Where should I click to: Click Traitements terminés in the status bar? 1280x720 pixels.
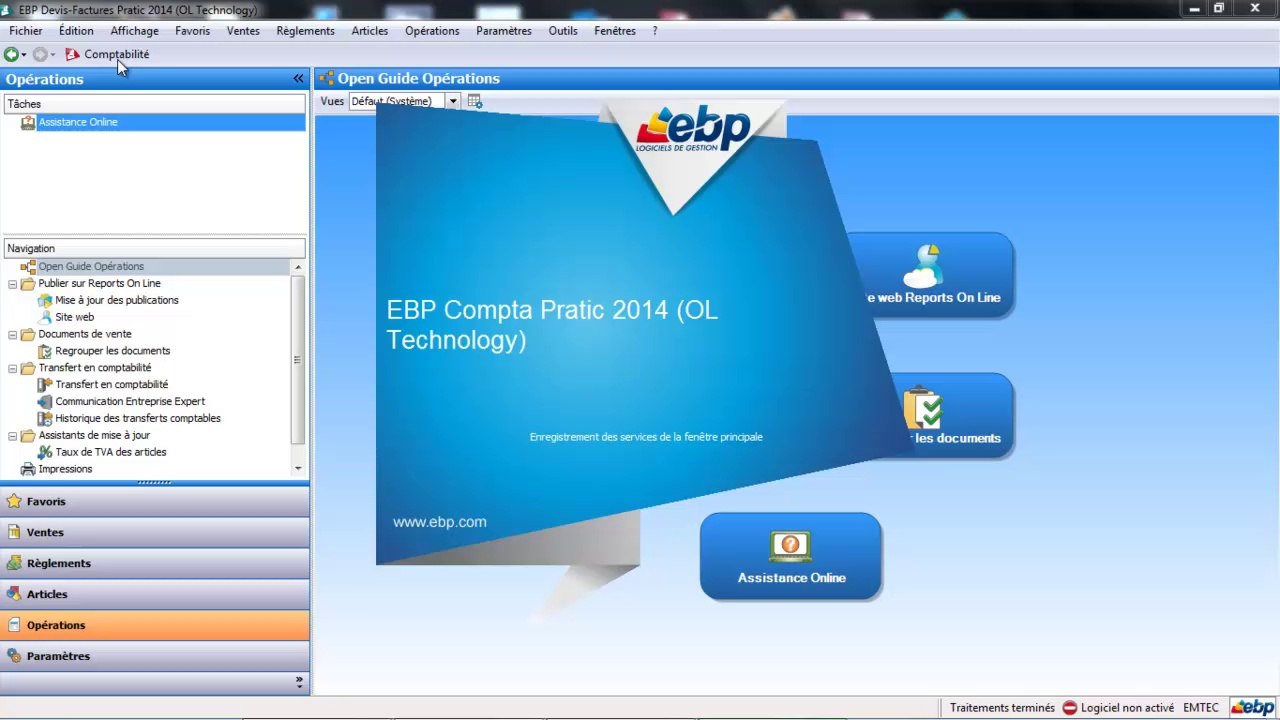point(1002,708)
